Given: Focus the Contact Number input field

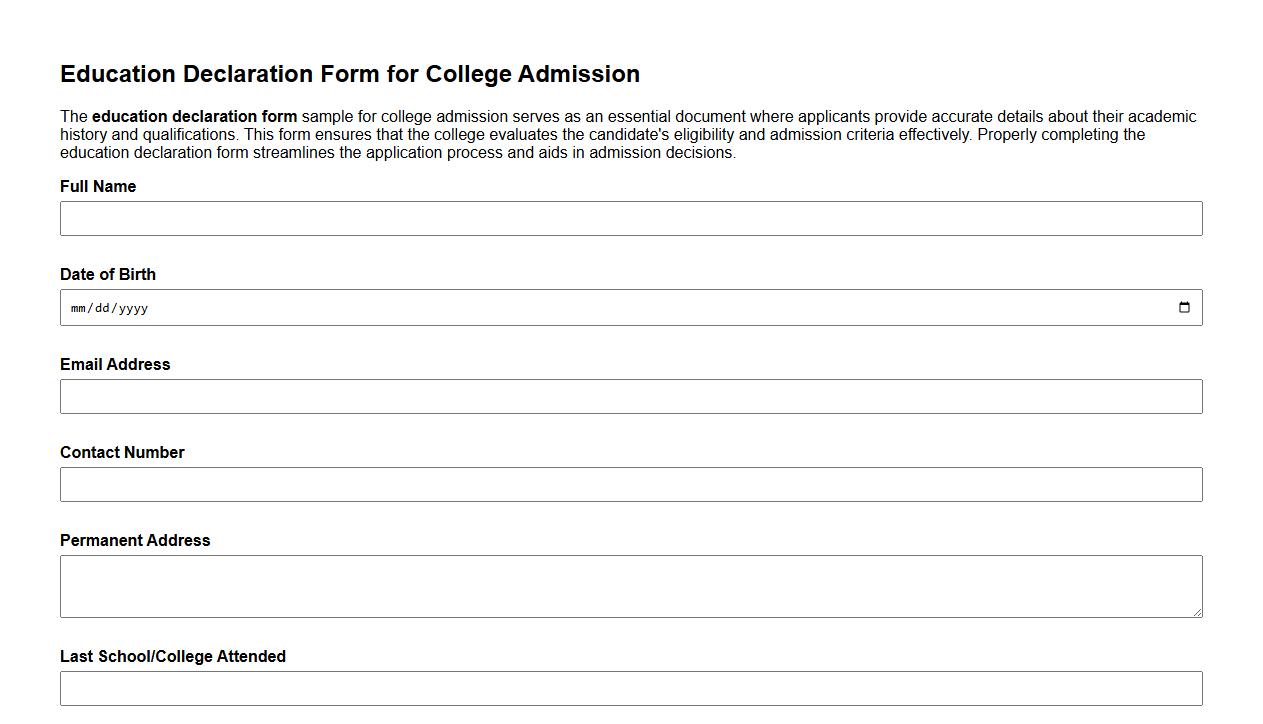Looking at the screenshot, I should click(x=631, y=484).
